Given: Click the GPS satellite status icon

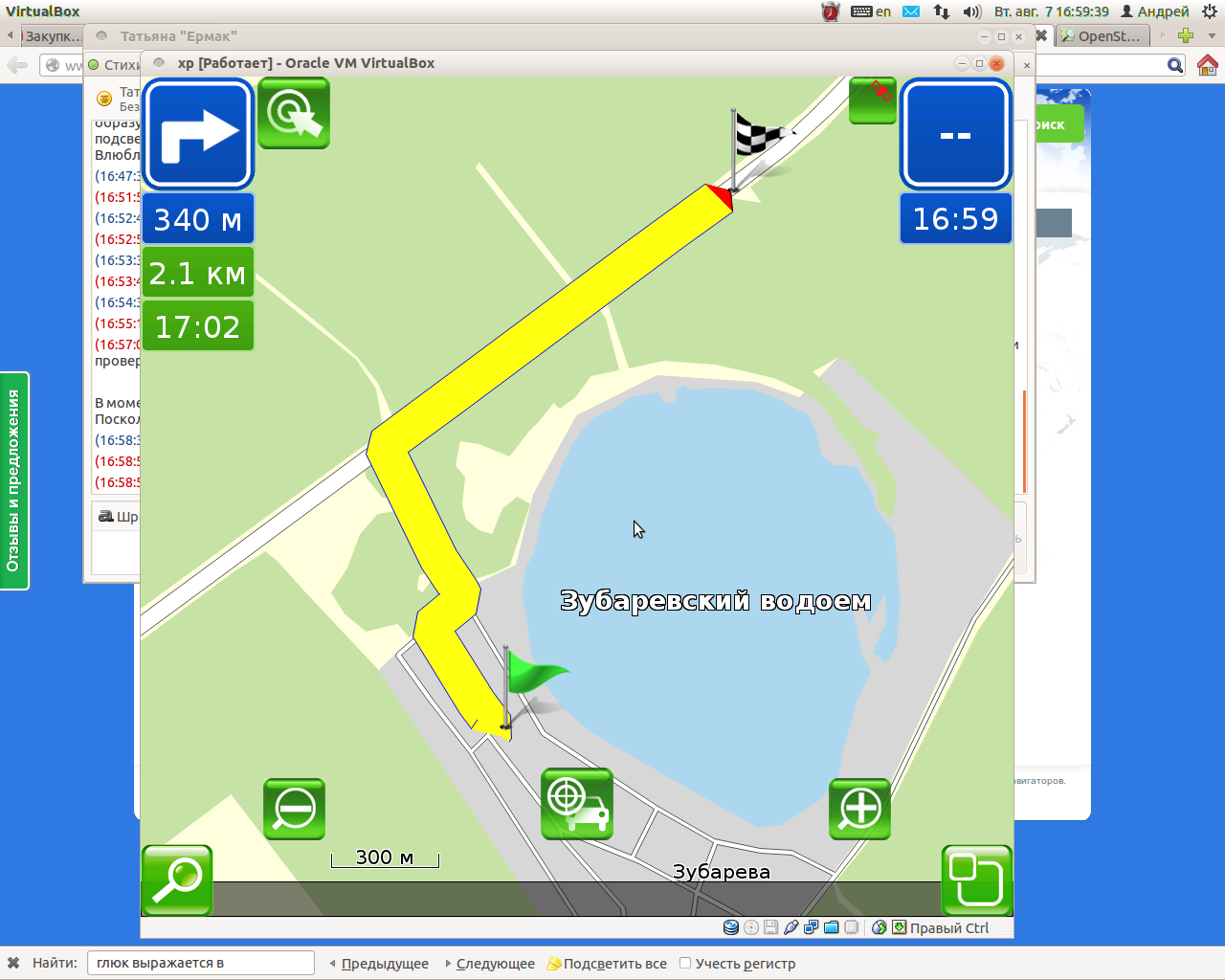Looking at the screenshot, I should (x=872, y=100).
